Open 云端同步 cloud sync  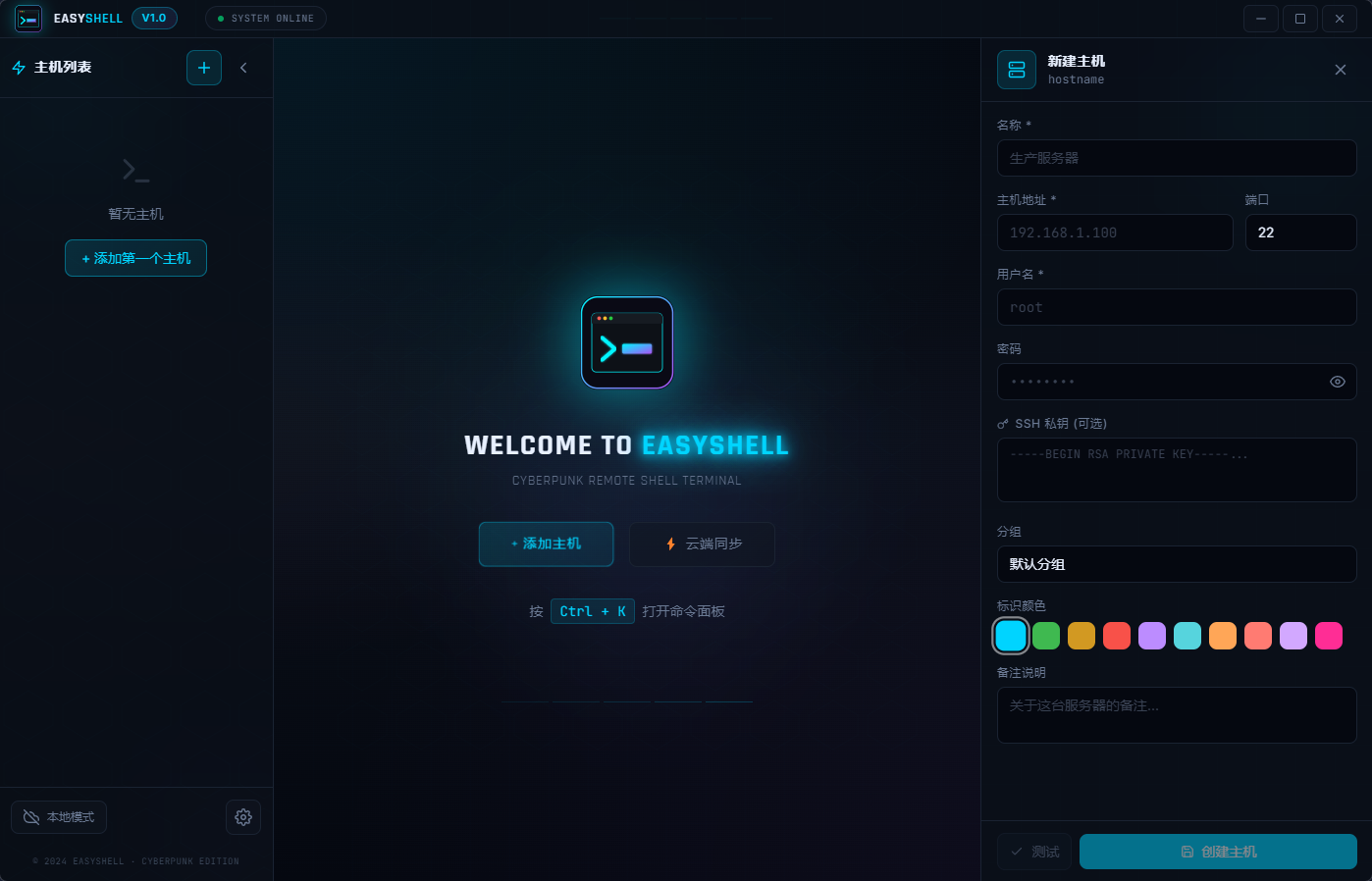702,544
